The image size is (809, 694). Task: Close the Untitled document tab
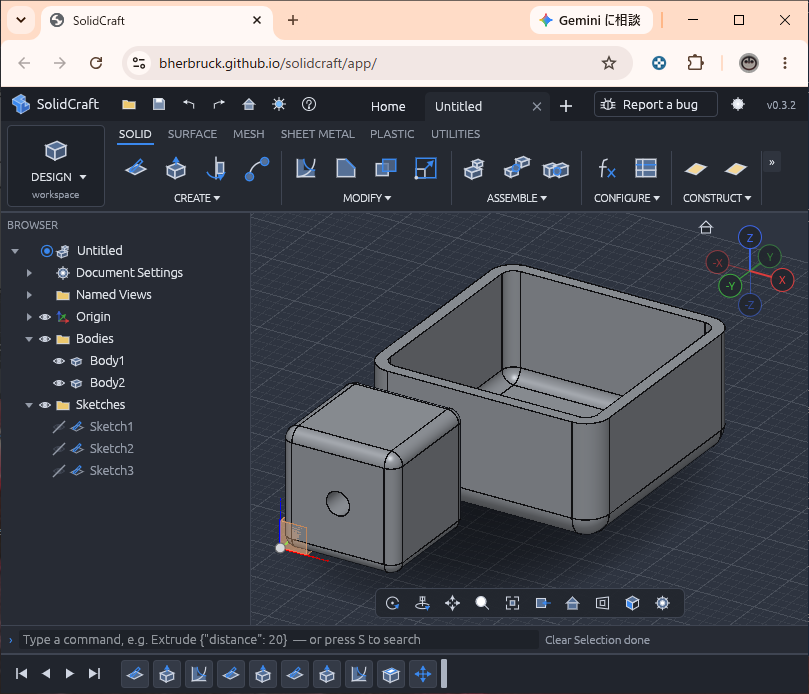(x=537, y=107)
